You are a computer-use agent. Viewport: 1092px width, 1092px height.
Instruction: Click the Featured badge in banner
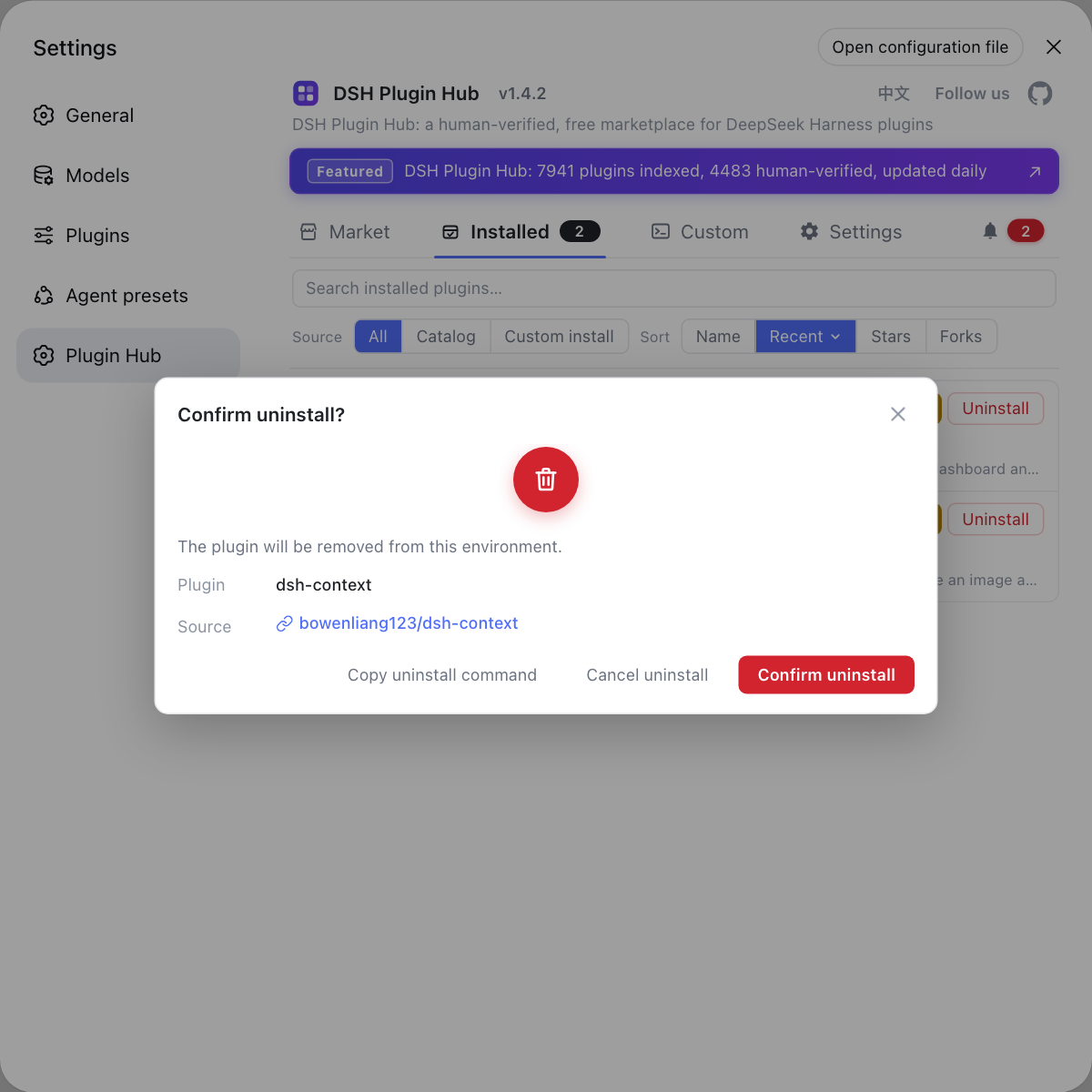[350, 171]
